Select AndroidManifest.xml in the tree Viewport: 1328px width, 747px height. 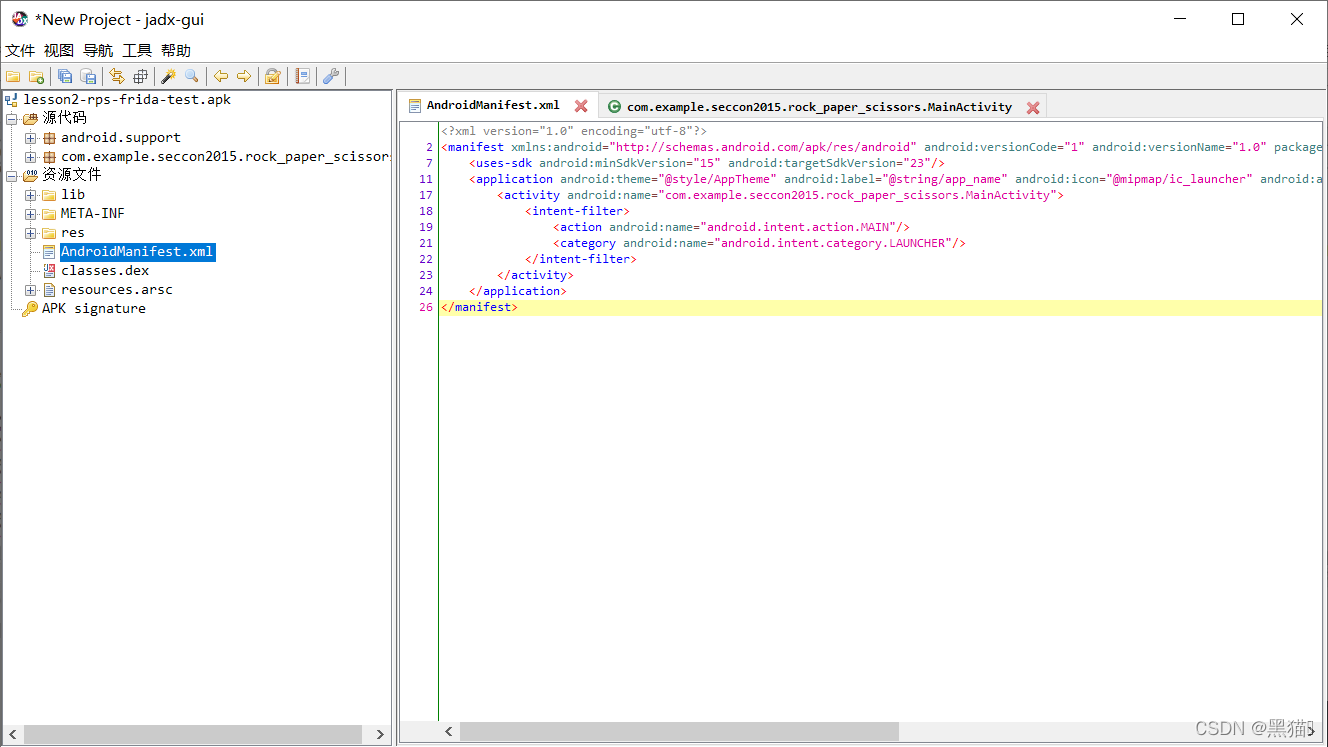138,252
